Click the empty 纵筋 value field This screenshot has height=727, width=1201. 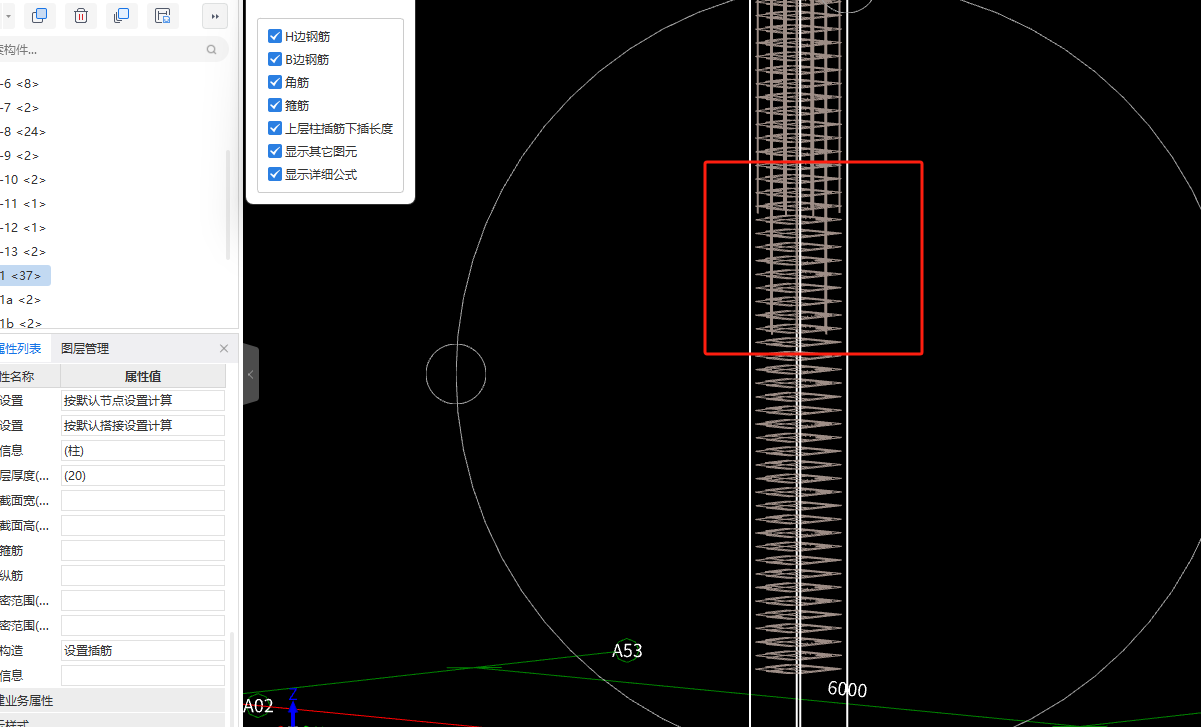coord(143,575)
